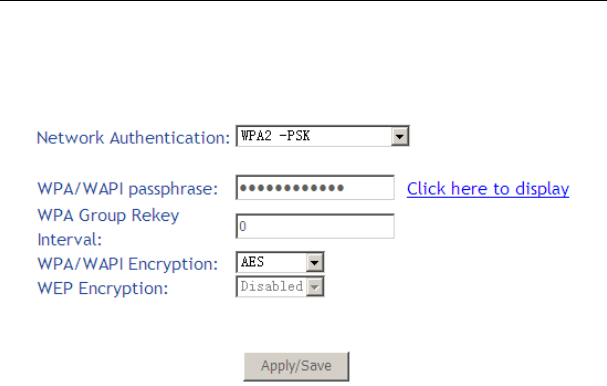Select the WPA2 -PSK value text
Viewport: 607px width, 386px height.
[x=275, y=136]
